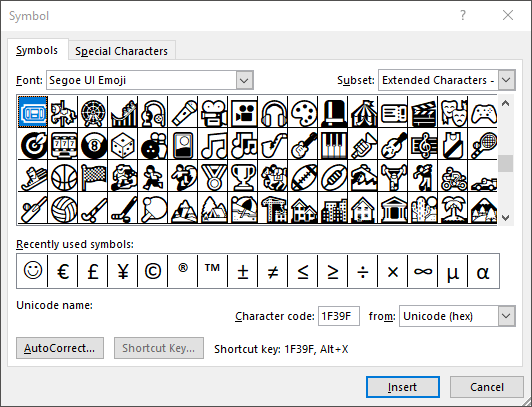This screenshot has height=407, width=532.
Task: Pick the piano keyboard symbol
Action: pyautogui.click(x=333, y=144)
